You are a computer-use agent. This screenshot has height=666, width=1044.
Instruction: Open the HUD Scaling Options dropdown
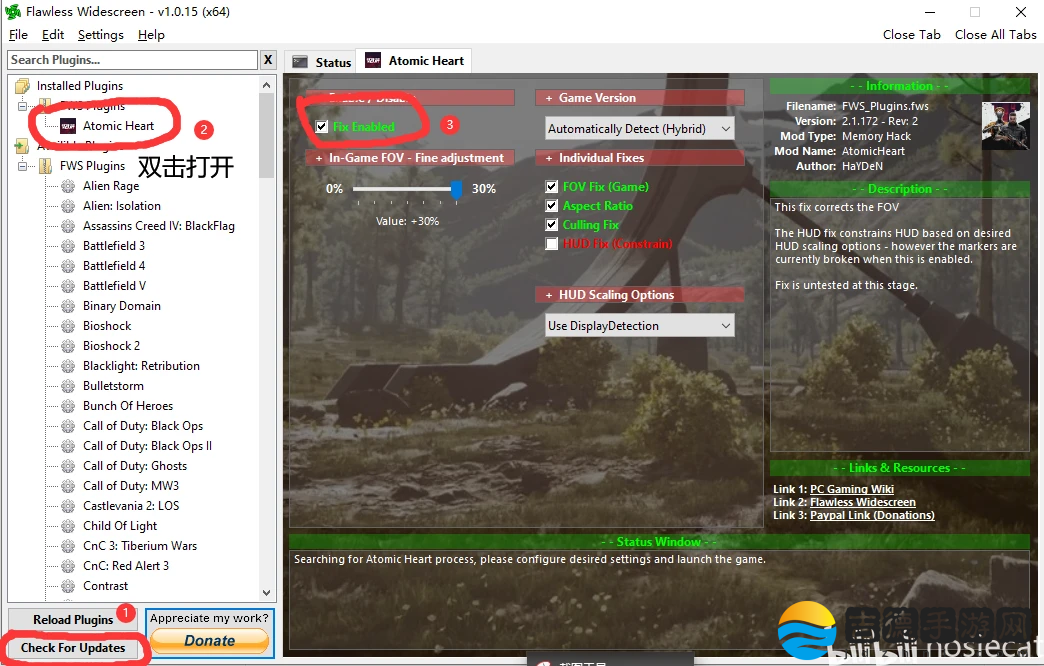[x=640, y=326]
